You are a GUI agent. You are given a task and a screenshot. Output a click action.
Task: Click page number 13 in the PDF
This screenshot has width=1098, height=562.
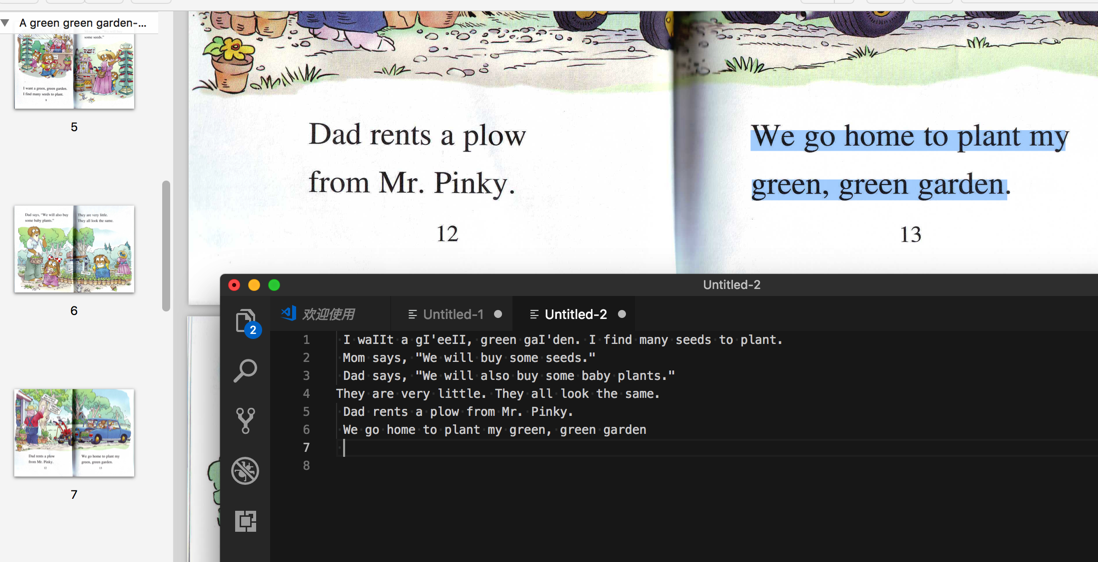pos(910,234)
